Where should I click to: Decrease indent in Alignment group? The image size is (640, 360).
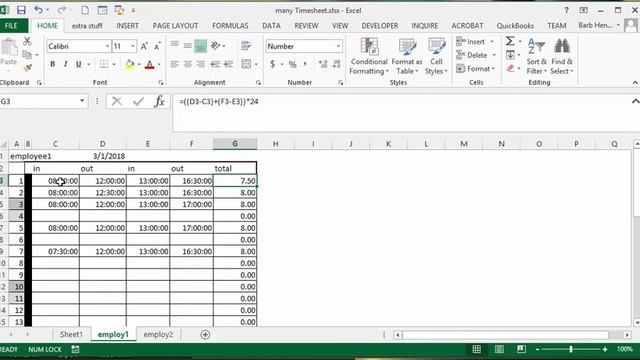click(215, 64)
